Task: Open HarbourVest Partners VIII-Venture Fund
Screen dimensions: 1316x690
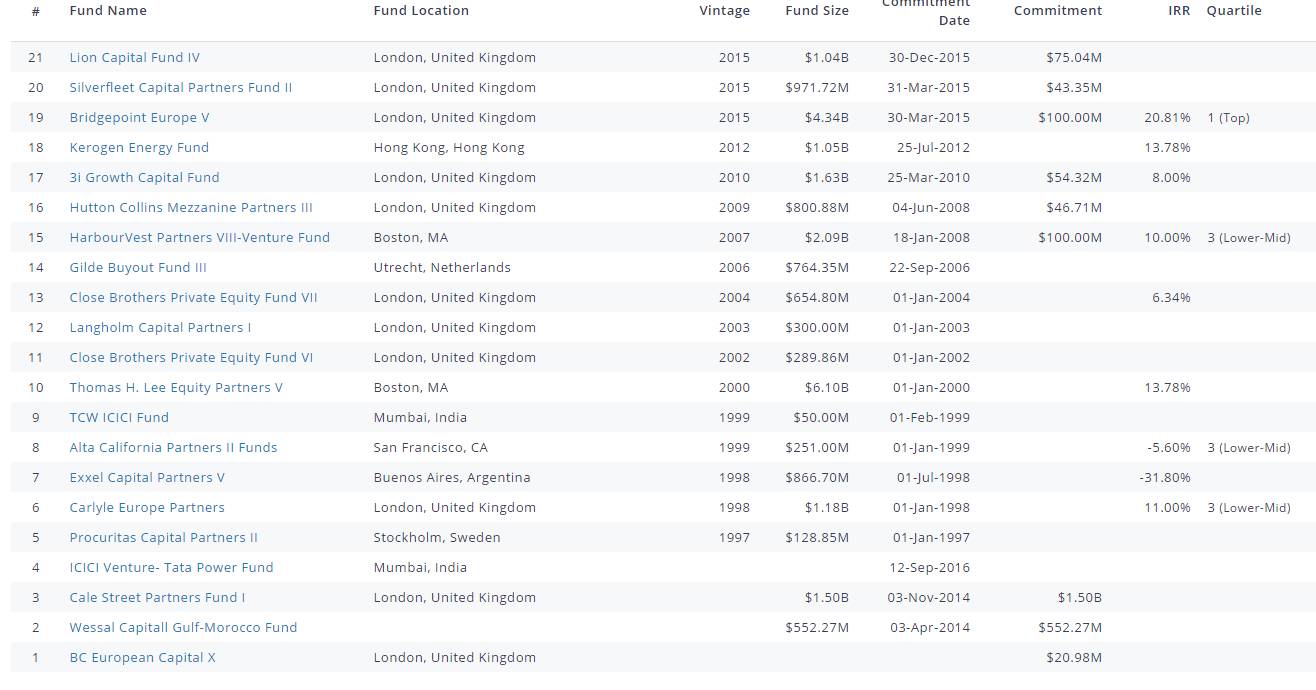Action: coord(199,237)
